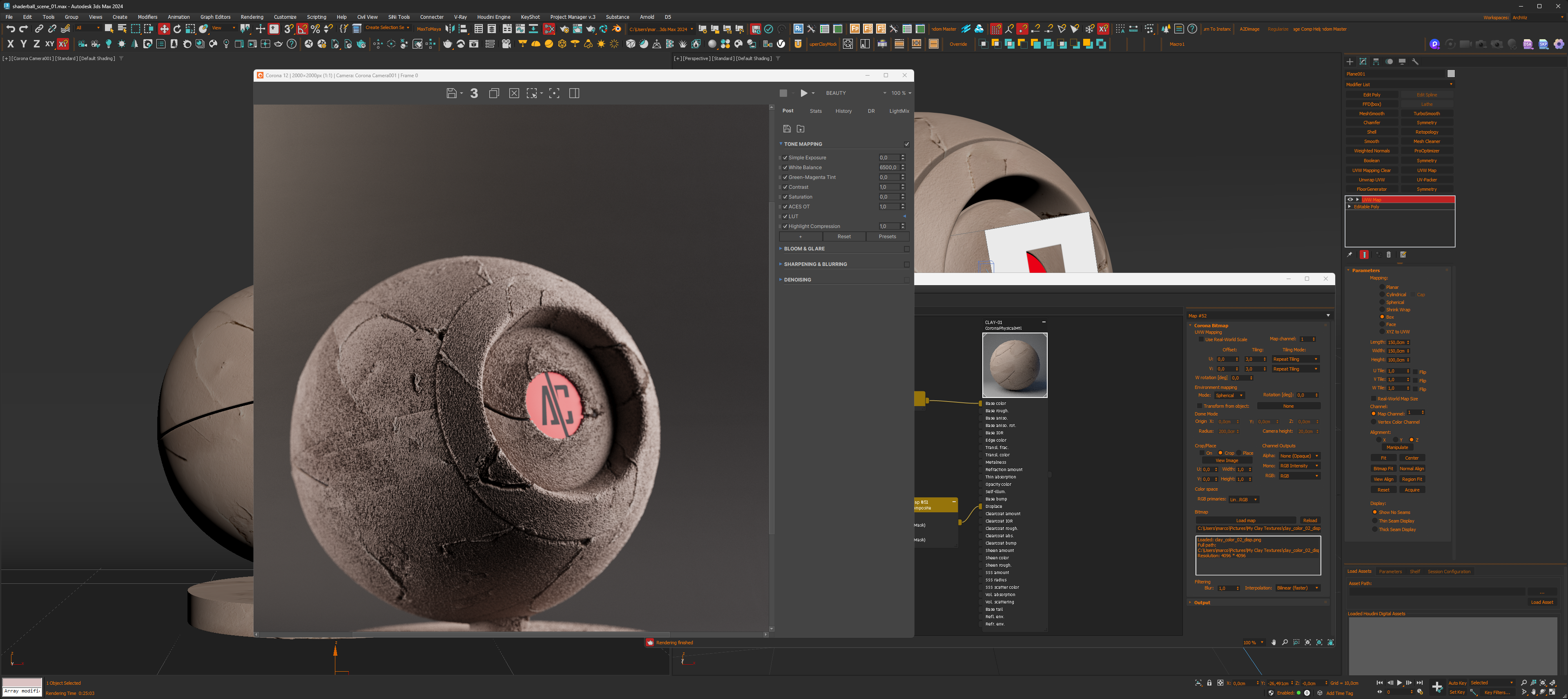Select the Planar mapping option

click(1382, 287)
